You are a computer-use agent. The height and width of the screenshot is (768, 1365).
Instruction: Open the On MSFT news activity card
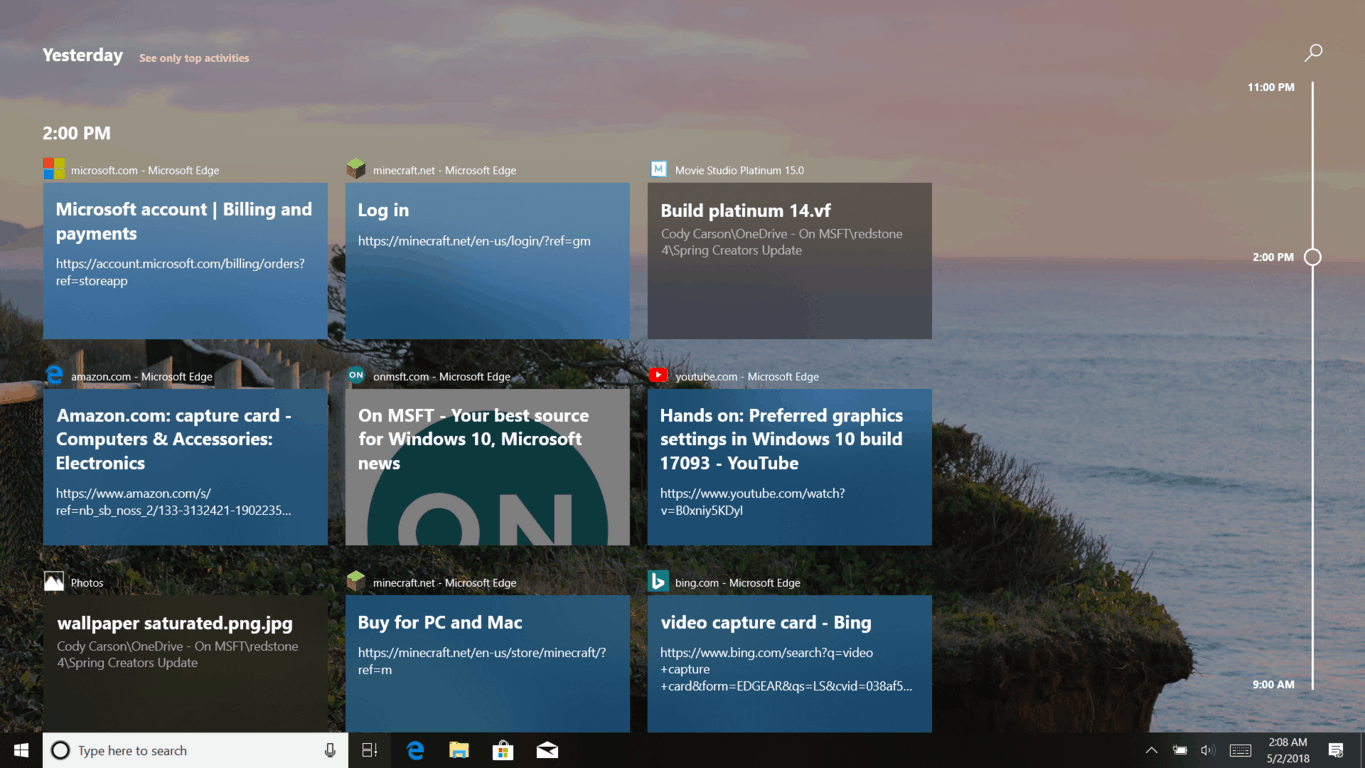coord(487,467)
